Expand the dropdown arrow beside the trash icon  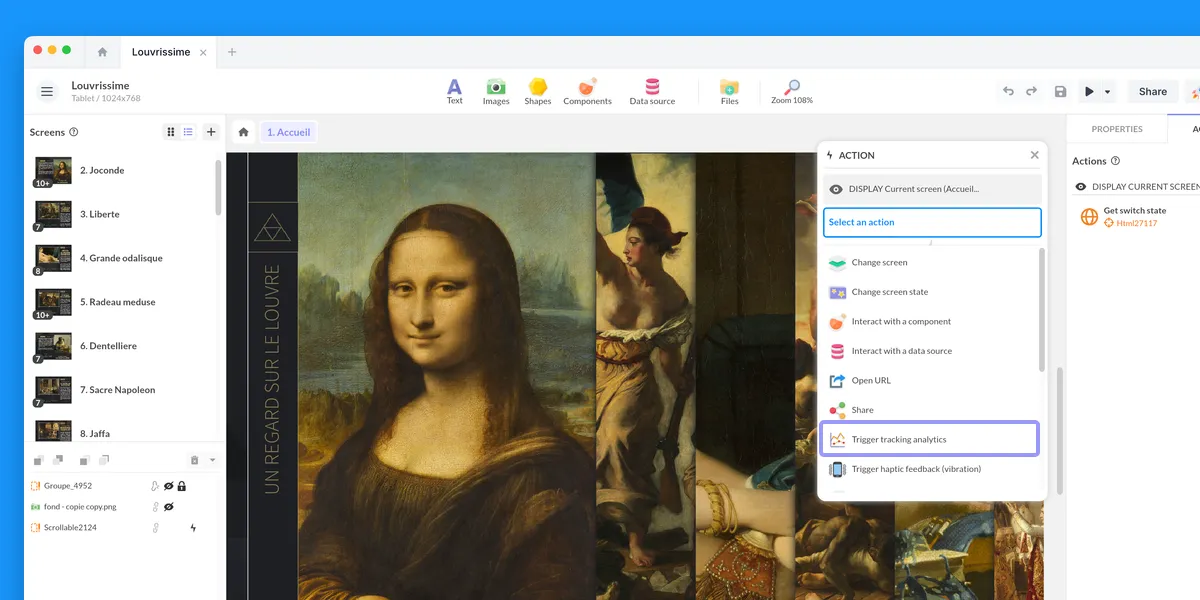click(x=212, y=461)
